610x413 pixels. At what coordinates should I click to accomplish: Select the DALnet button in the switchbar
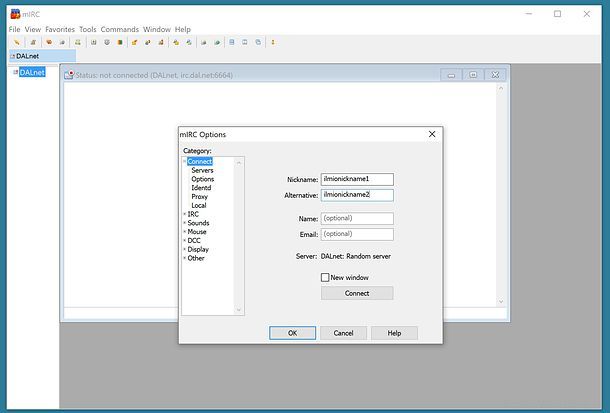click(28, 57)
